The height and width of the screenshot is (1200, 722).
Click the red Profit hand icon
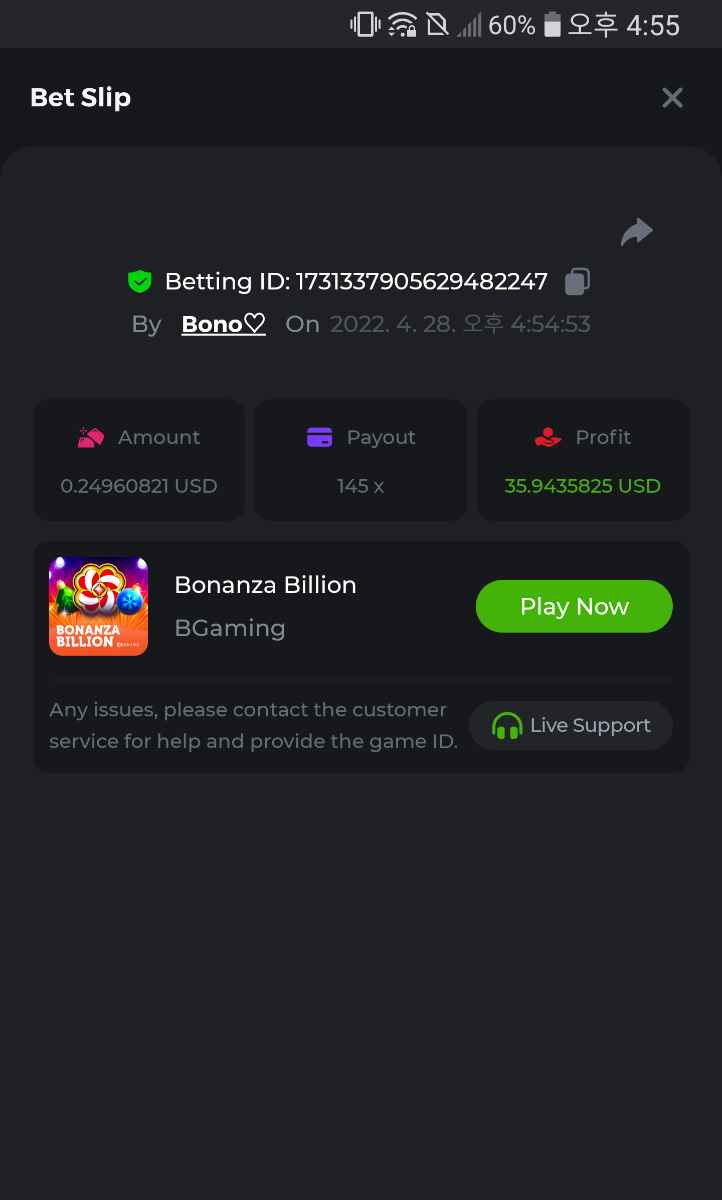pyautogui.click(x=548, y=437)
